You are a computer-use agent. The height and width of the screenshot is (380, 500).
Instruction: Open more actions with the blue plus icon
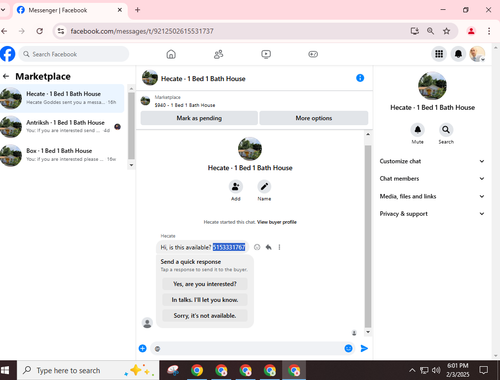(x=143, y=348)
